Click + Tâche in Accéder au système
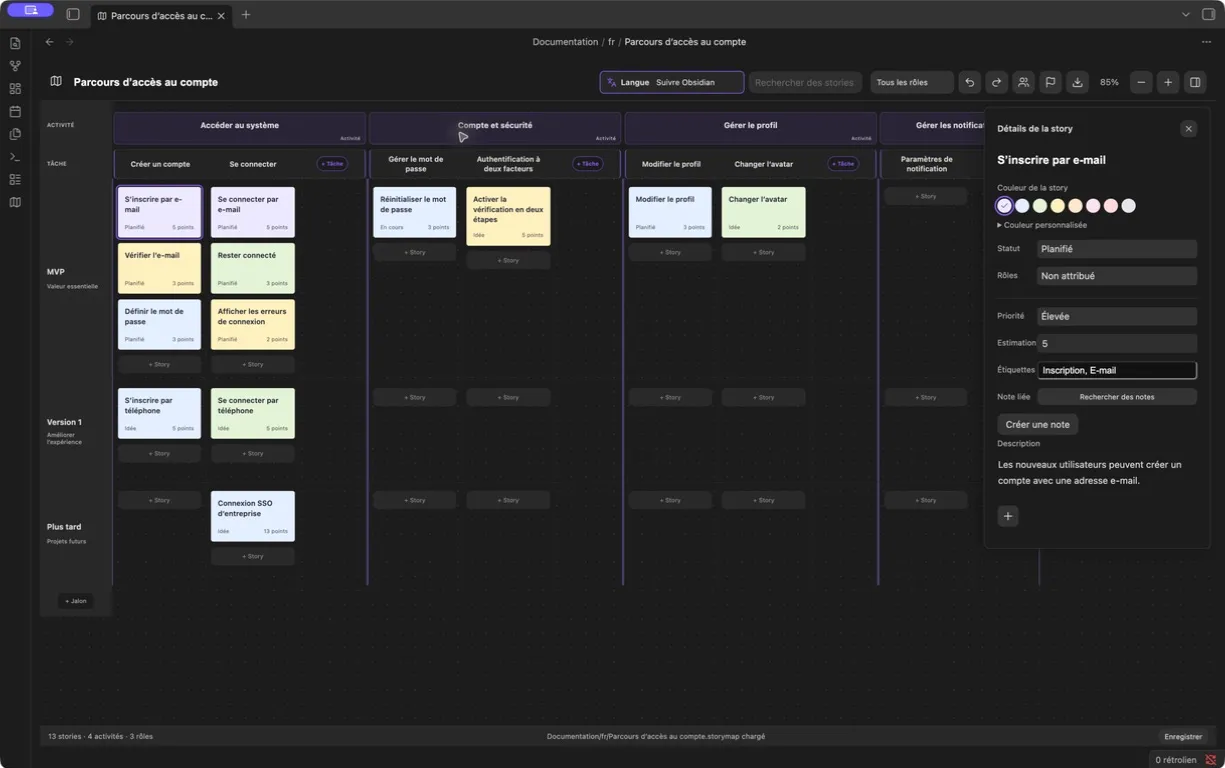 (332, 163)
